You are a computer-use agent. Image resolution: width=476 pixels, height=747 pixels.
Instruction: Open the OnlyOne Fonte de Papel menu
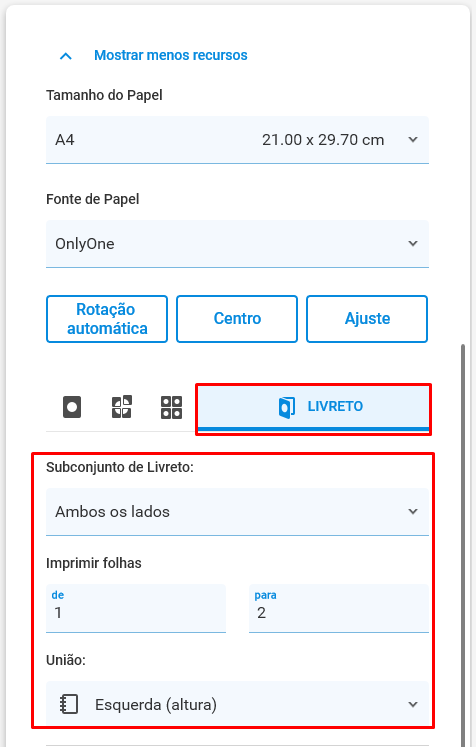(x=237, y=243)
